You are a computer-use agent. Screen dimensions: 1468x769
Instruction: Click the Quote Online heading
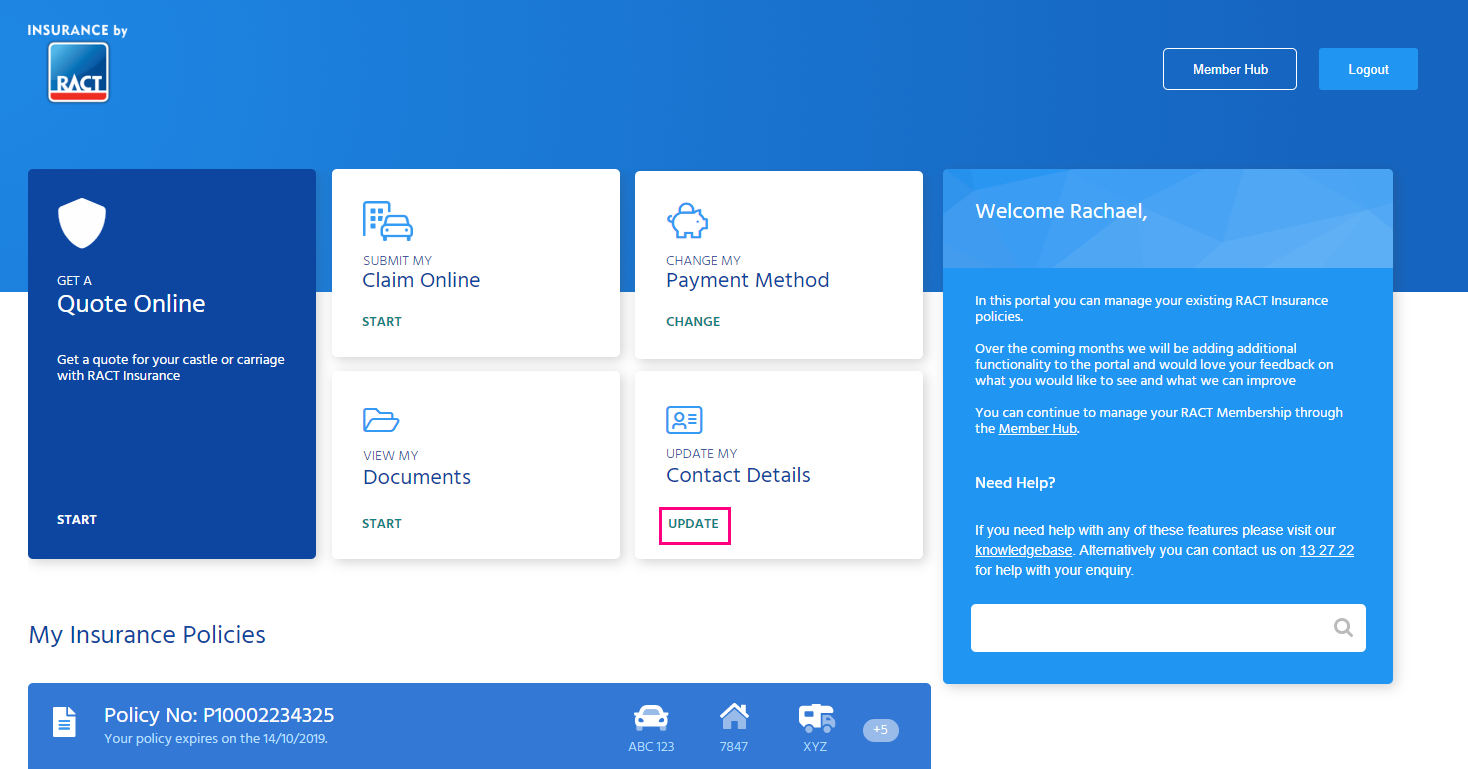pos(131,304)
